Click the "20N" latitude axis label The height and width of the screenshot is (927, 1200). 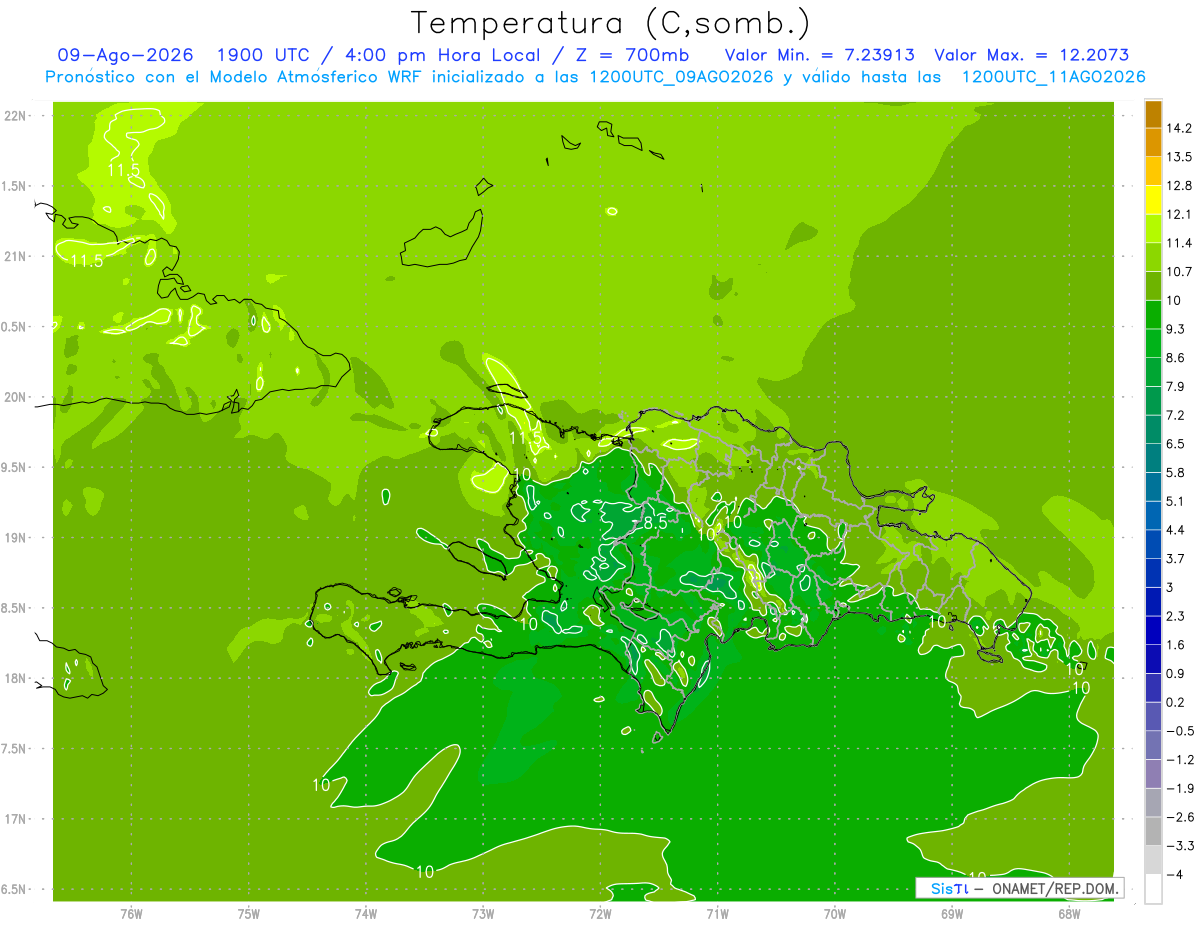point(16,397)
